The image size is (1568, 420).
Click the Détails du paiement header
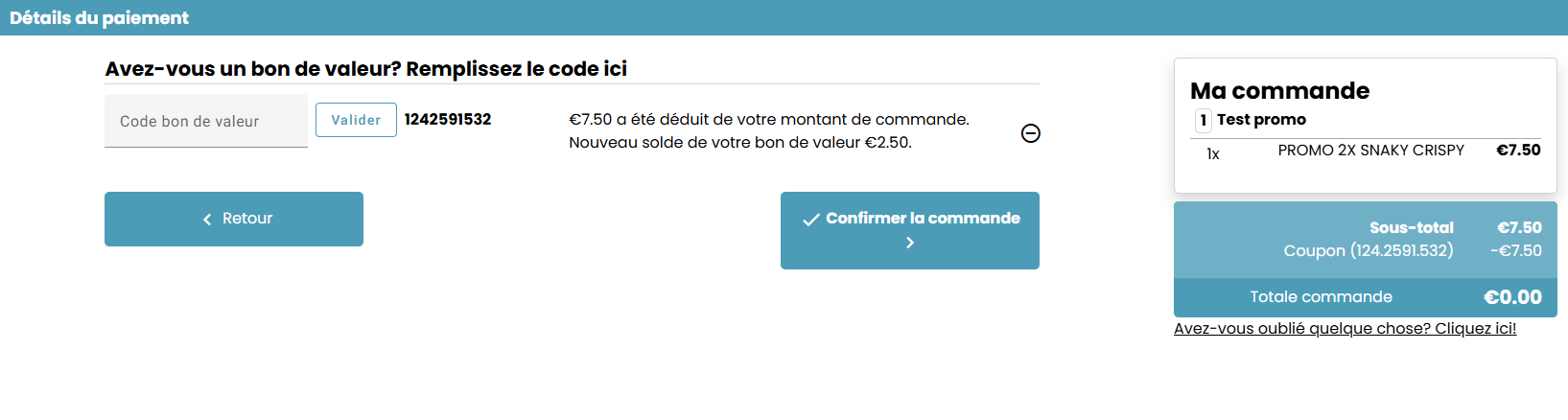99,17
